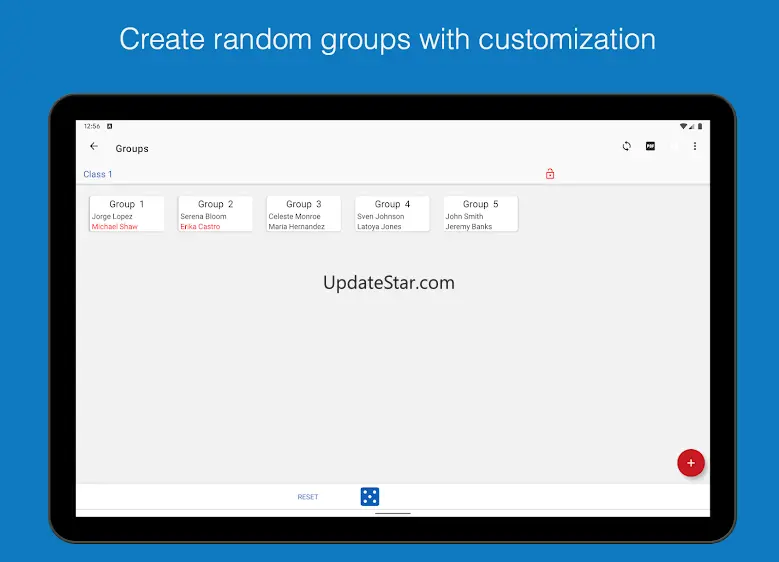Open the Group 1 card
The image size is (779, 562).
pos(127,204)
